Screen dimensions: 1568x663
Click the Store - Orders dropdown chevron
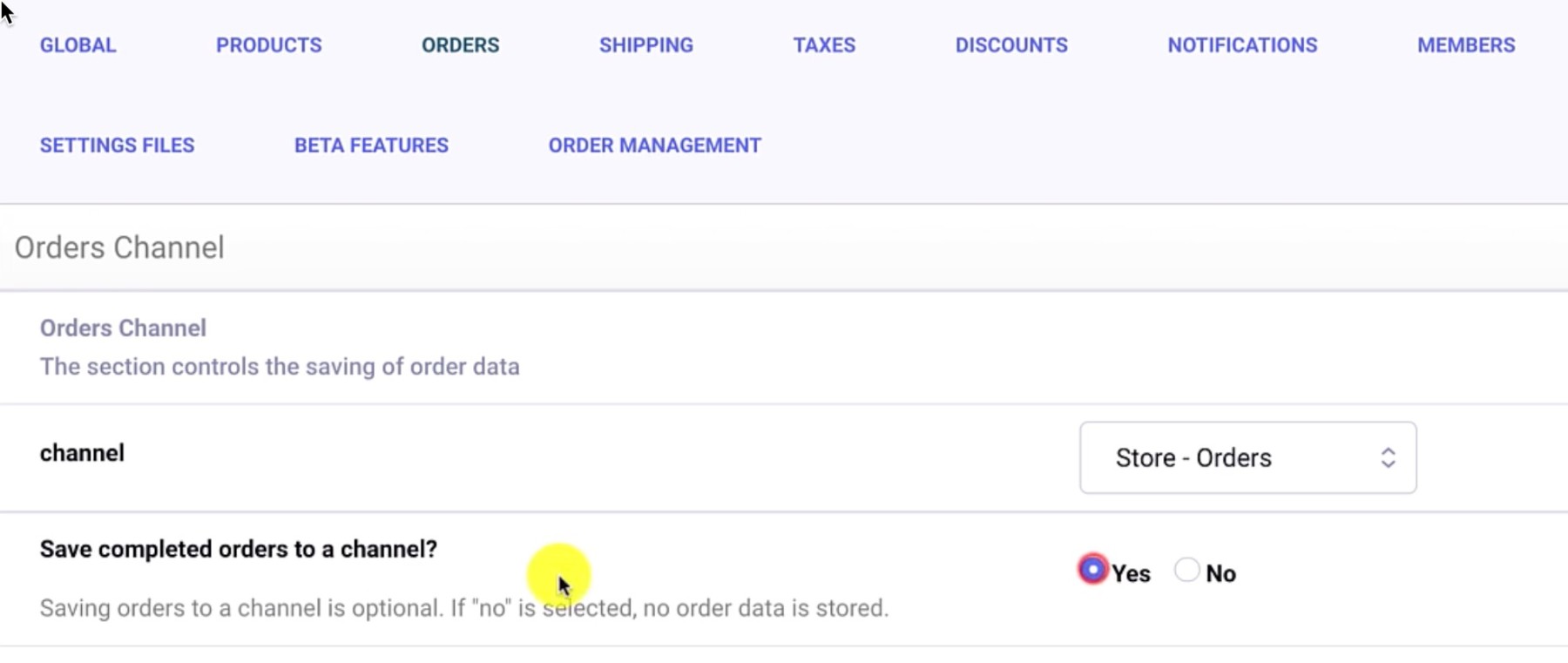[1389, 457]
